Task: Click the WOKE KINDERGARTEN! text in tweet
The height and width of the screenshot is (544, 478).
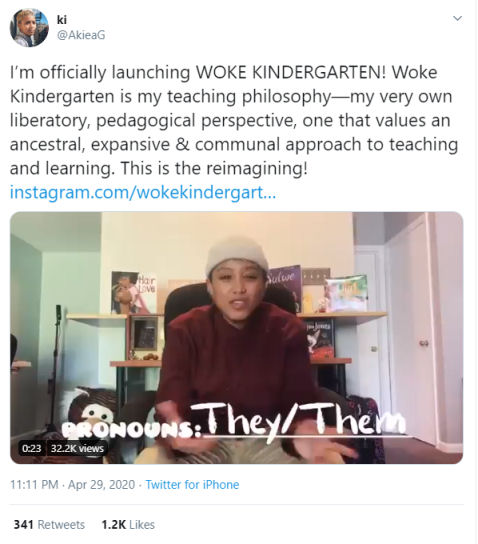Action: click(x=291, y=72)
